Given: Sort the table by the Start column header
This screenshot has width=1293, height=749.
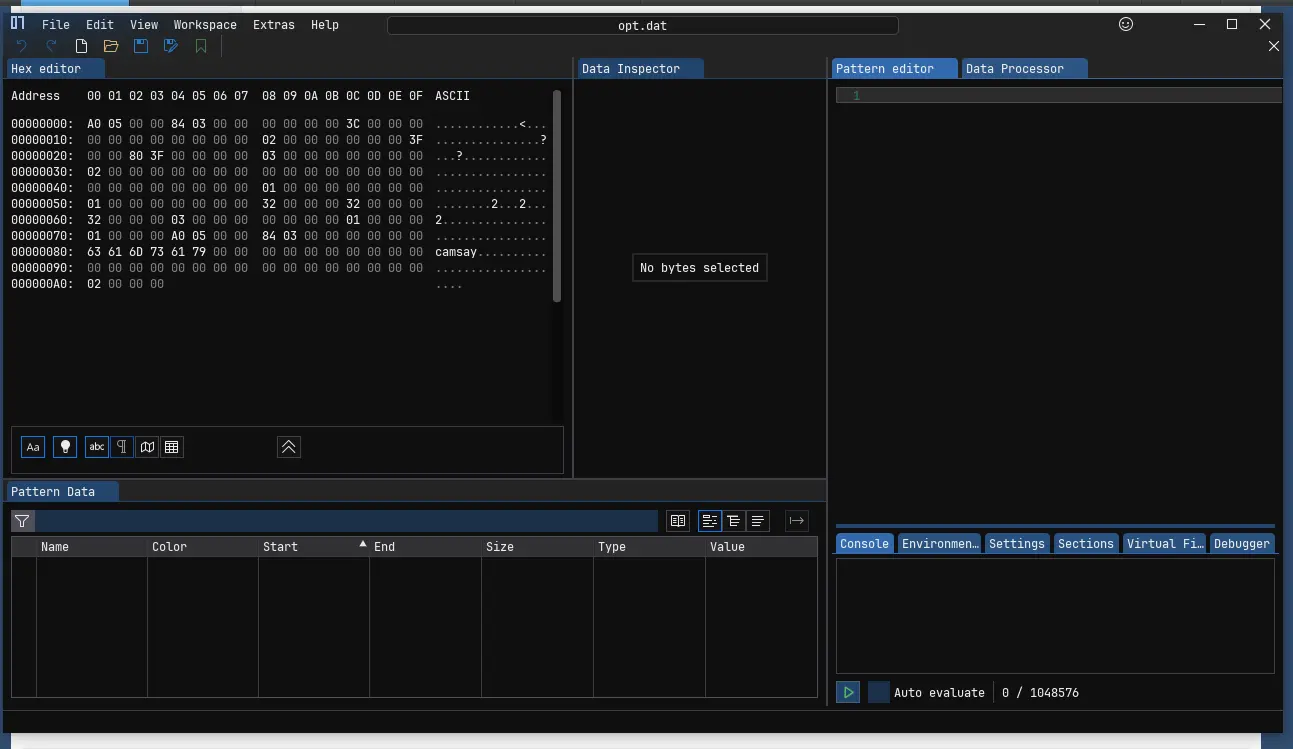Looking at the screenshot, I should pyautogui.click(x=314, y=547).
